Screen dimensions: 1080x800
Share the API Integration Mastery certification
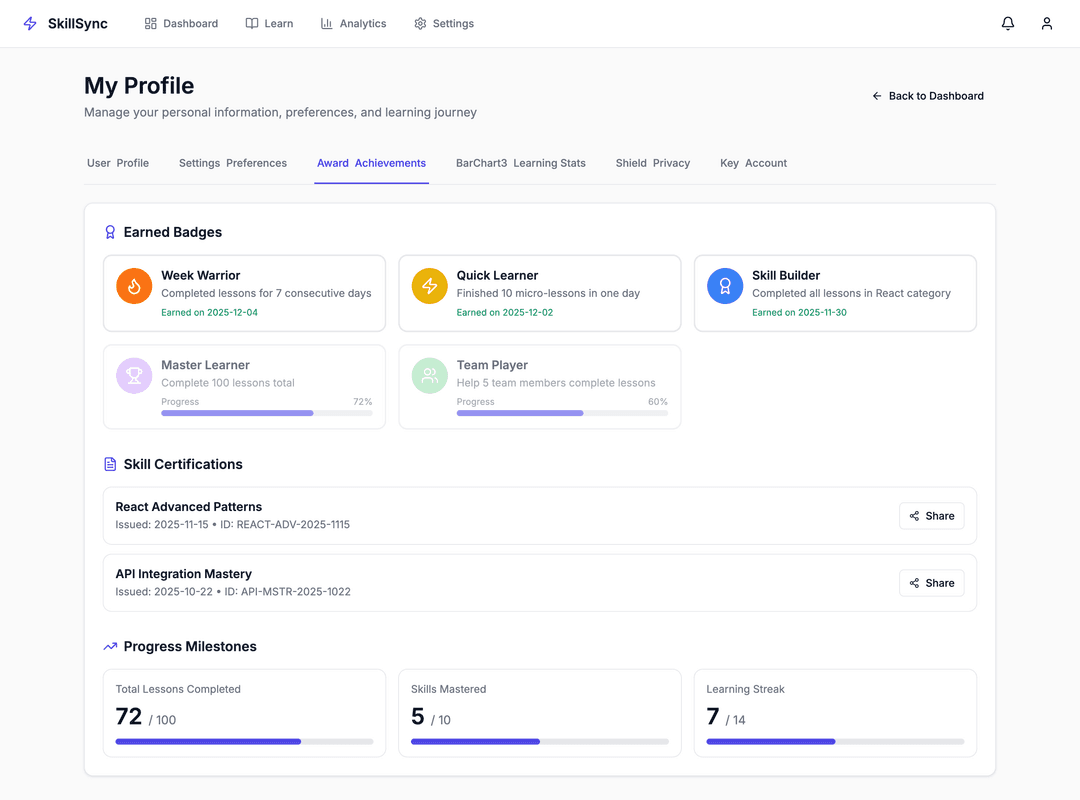pos(931,583)
